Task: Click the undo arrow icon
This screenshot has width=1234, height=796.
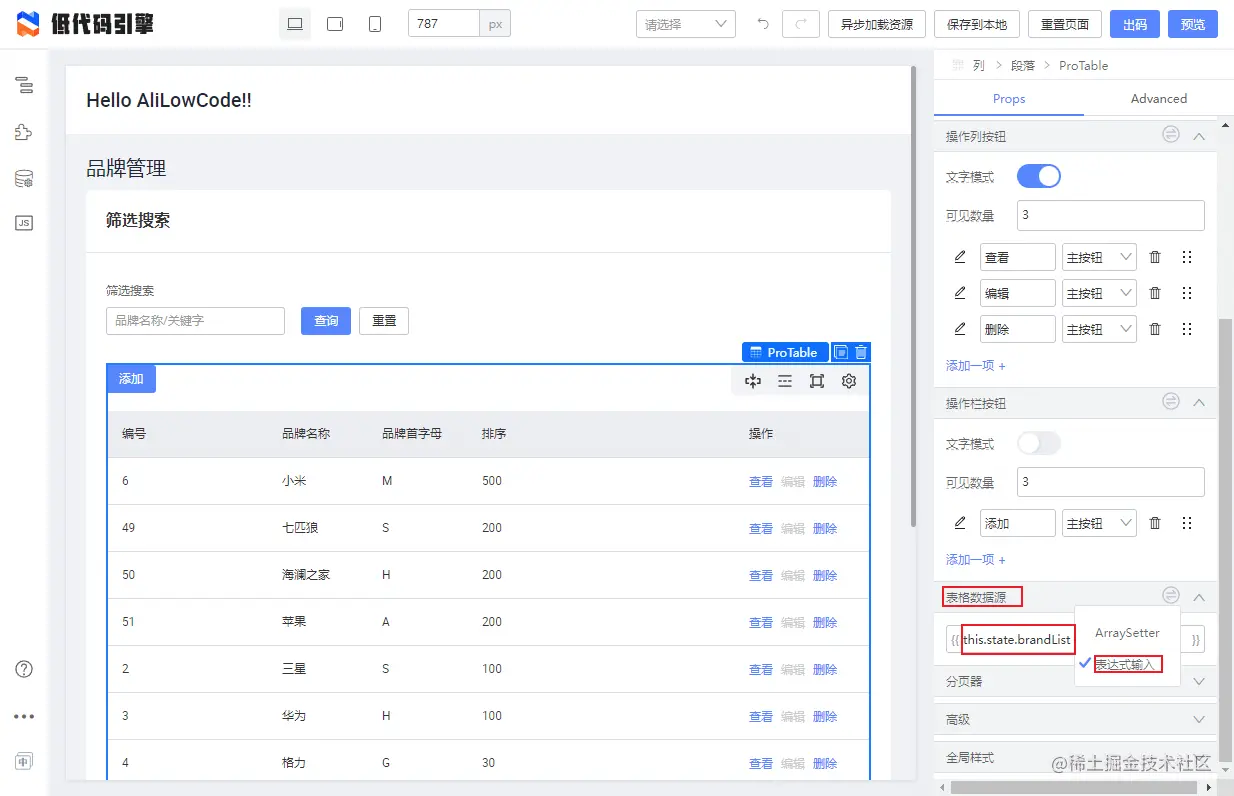Action: coord(763,24)
